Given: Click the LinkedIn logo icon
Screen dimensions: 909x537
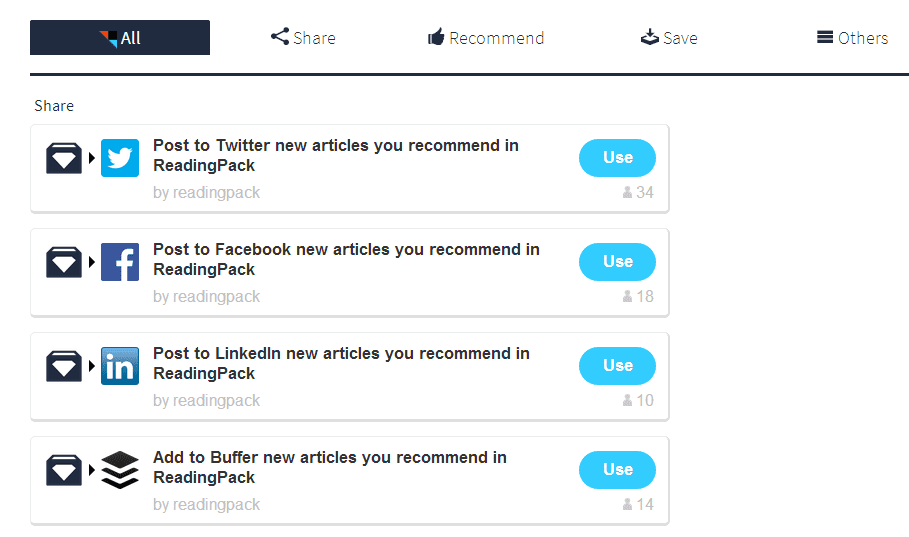Looking at the screenshot, I should [x=120, y=366].
